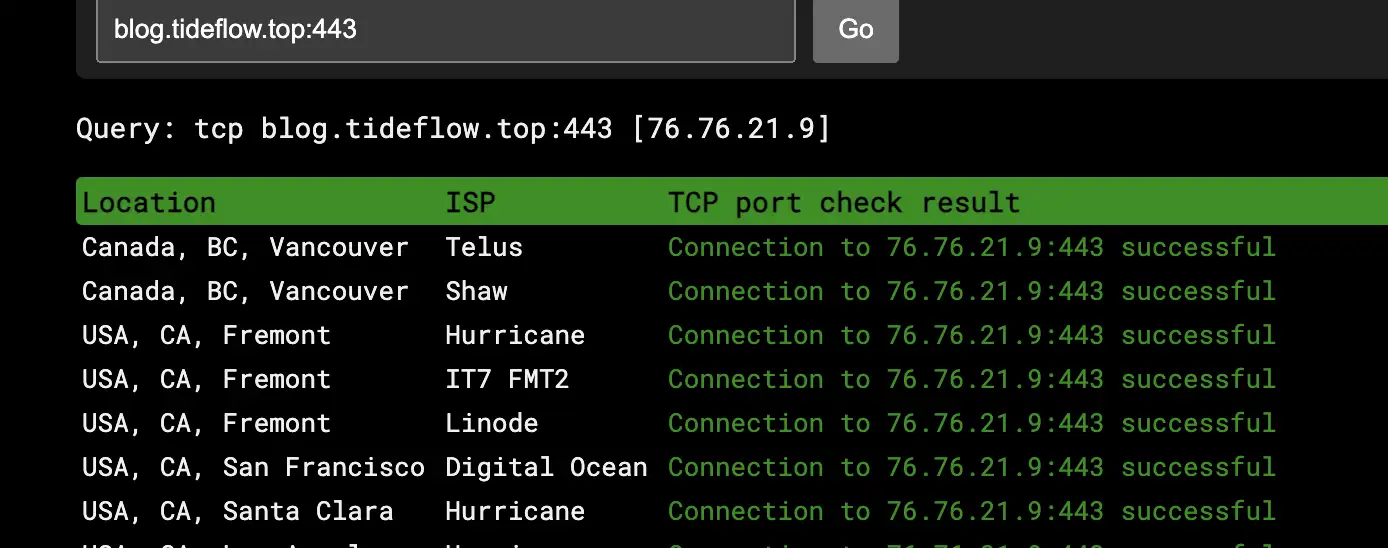Image resolution: width=1388 pixels, height=548 pixels.
Task: Select the Digital Ocean ISP cell
Action: [546, 467]
